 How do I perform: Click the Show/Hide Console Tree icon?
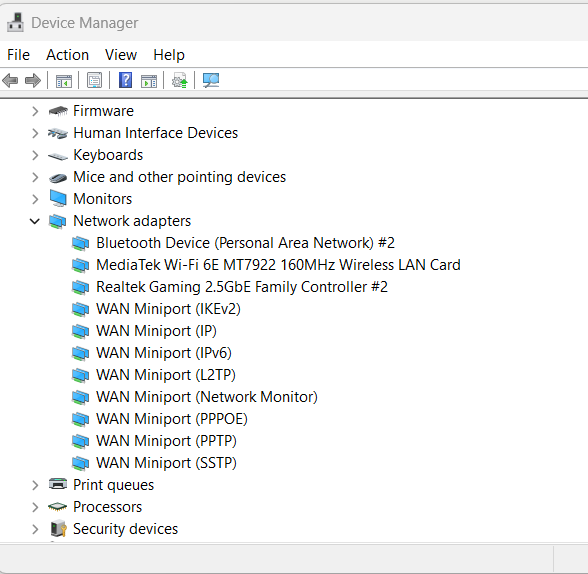tap(63, 81)
